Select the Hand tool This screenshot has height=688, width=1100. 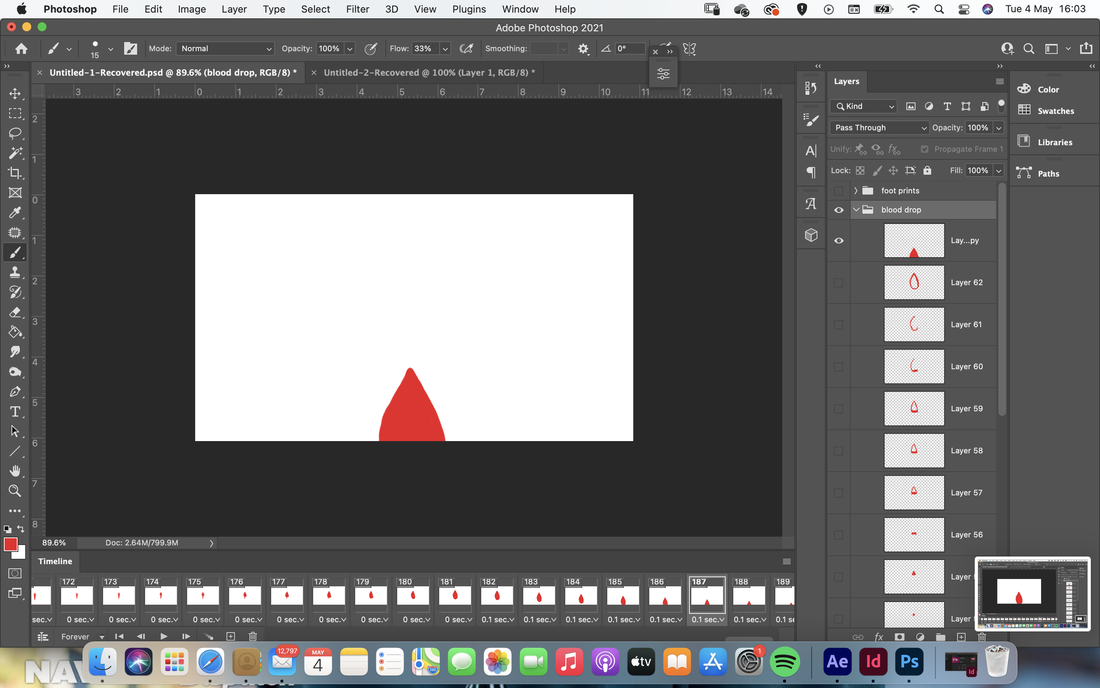(15, 471)
